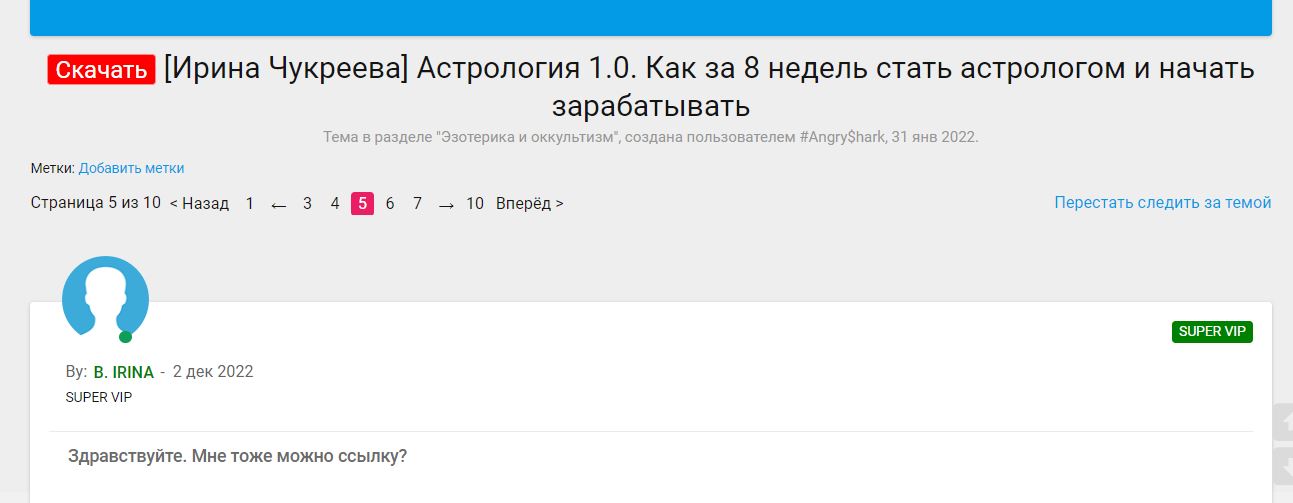Select page 1 in pagination
Screen dimensions: 1293x503
coord(250,203)
